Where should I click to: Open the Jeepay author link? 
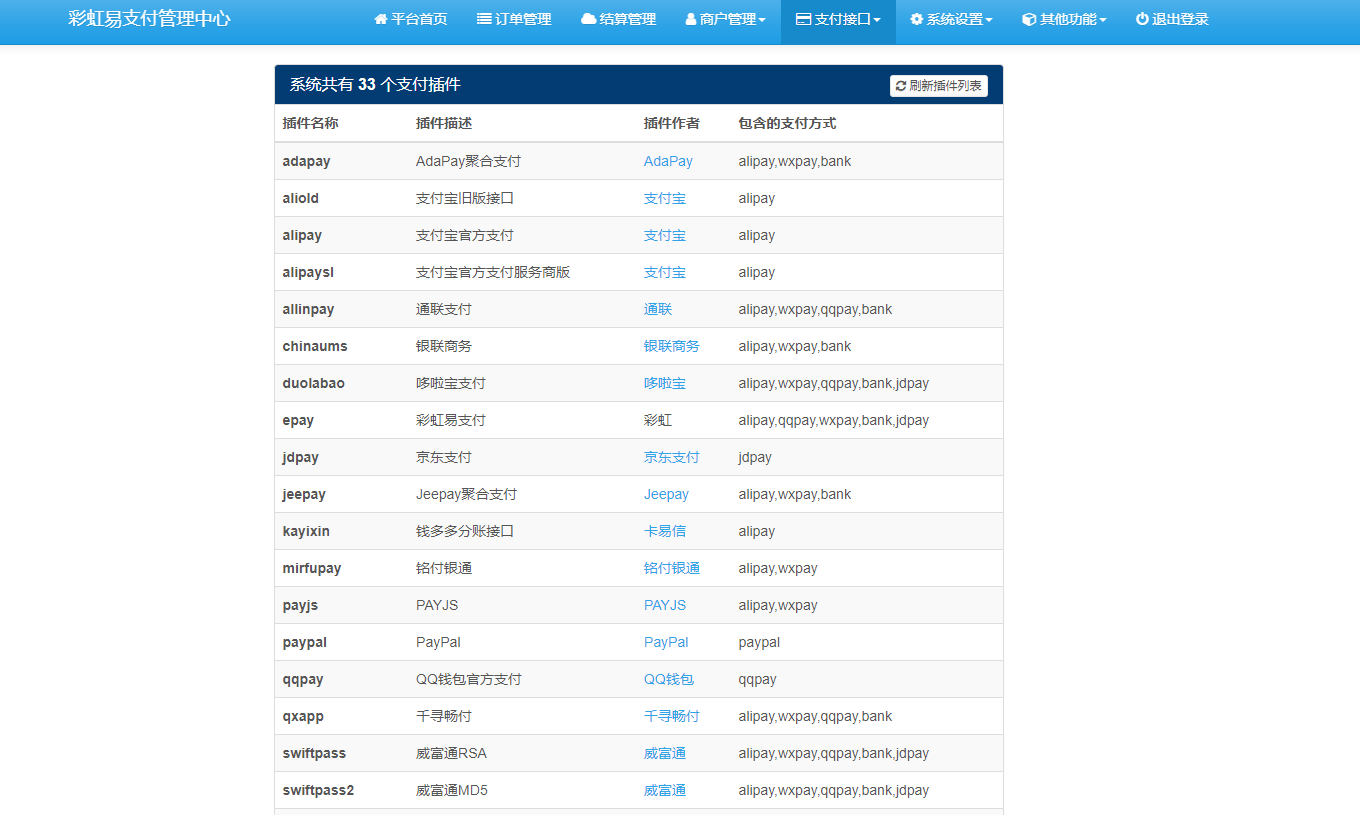666,494
